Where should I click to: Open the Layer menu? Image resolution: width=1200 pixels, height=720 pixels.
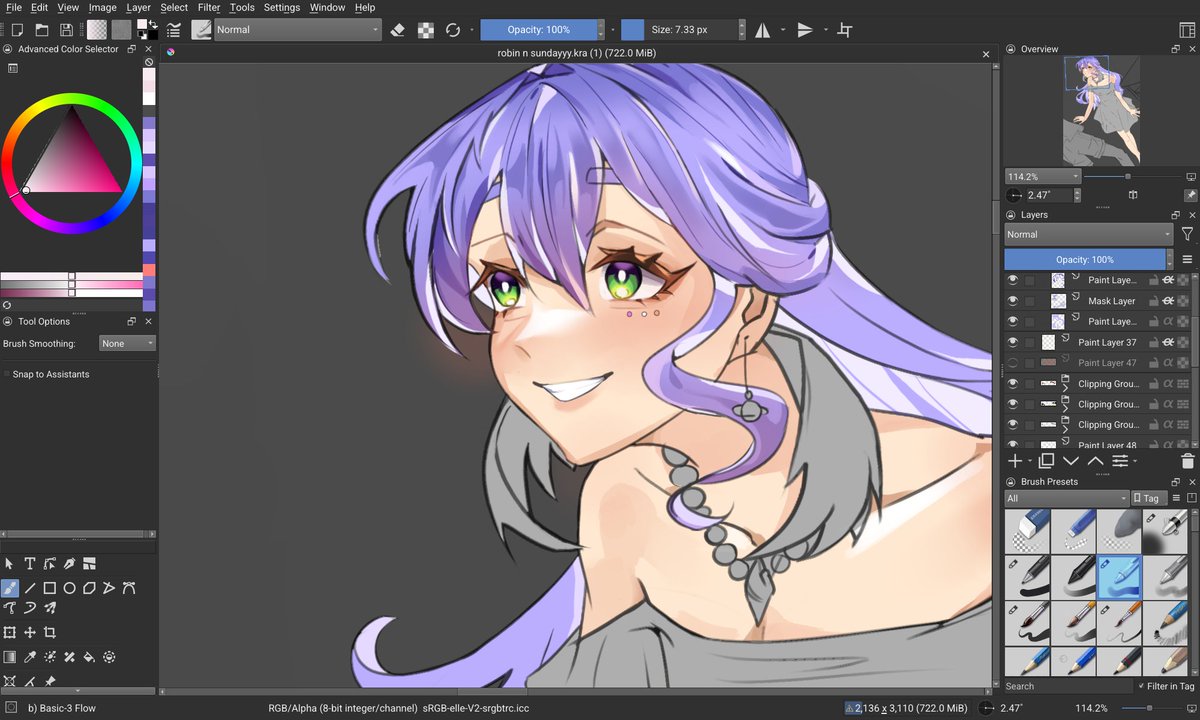click(x=138, y=7)
